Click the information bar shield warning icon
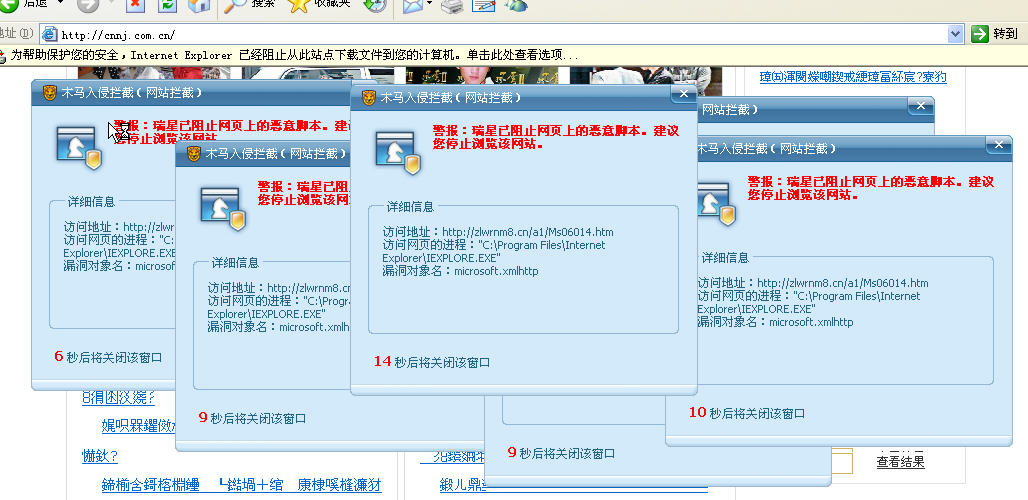The image size is (1028, 500). click(3, 56)
